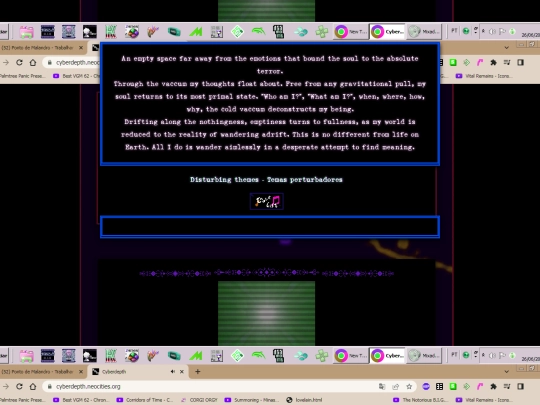Click the black grid extension icon, lower toolbar
Viewport: 540px width, 405px height.
pos(439,386)
